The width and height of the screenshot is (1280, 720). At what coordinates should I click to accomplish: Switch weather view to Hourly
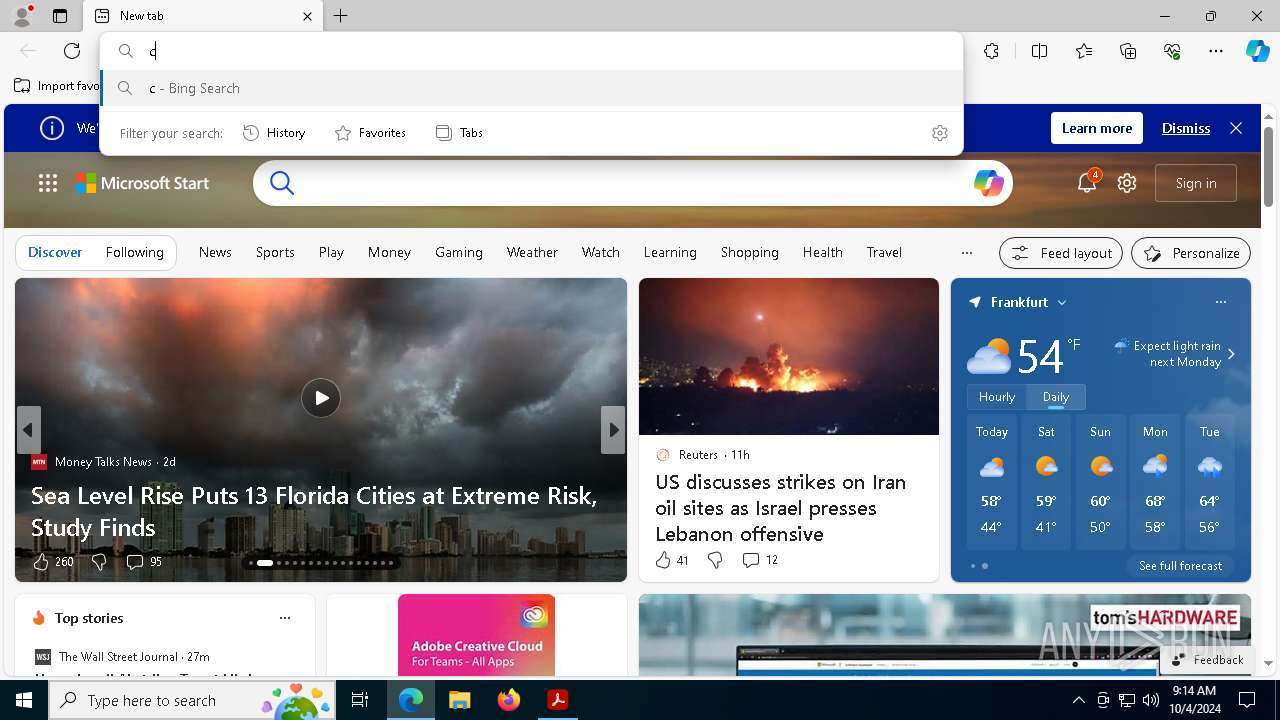[x=997, y=397]
